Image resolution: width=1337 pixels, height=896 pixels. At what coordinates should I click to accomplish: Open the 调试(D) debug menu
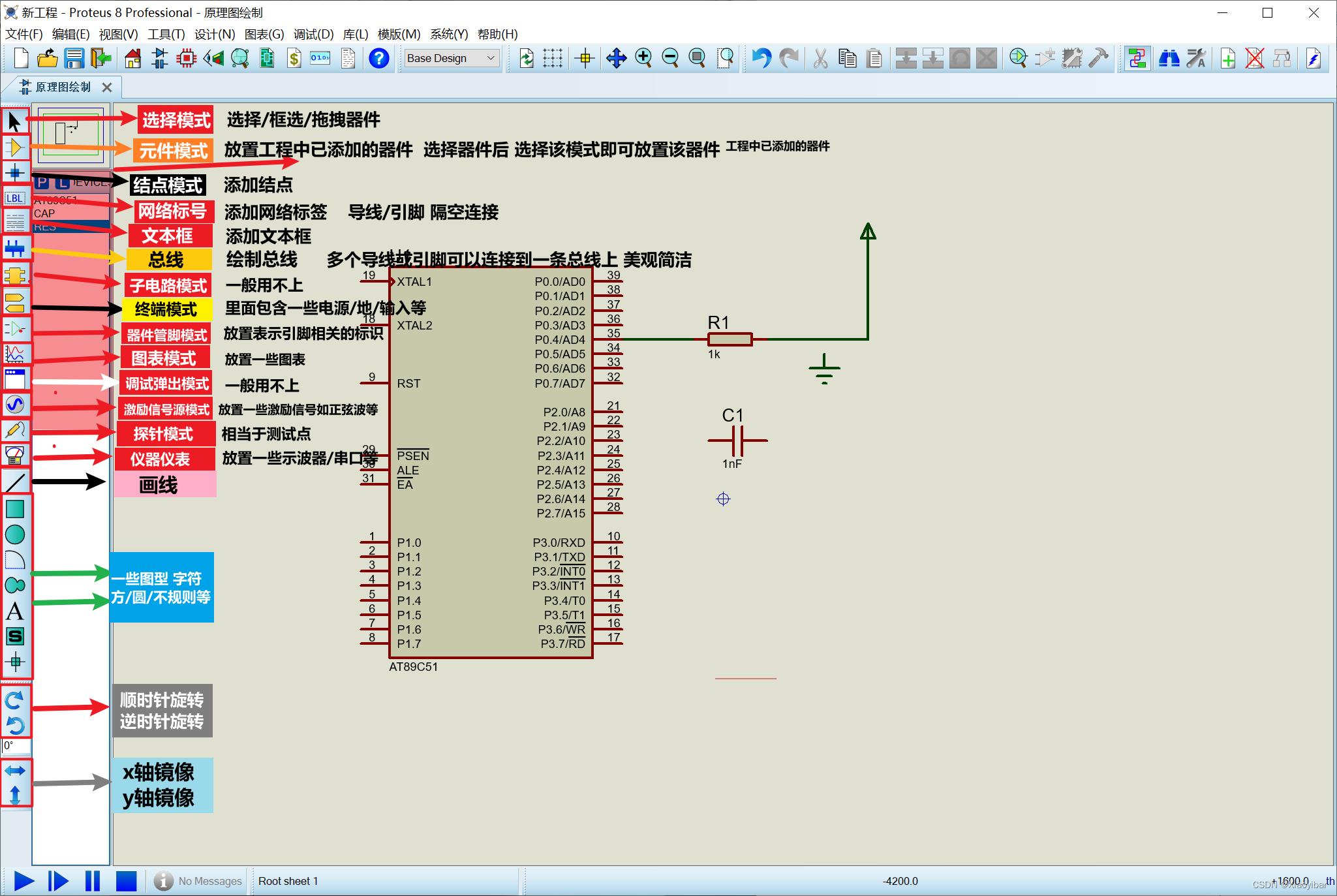pyautogui.click(x=313, y=34)
